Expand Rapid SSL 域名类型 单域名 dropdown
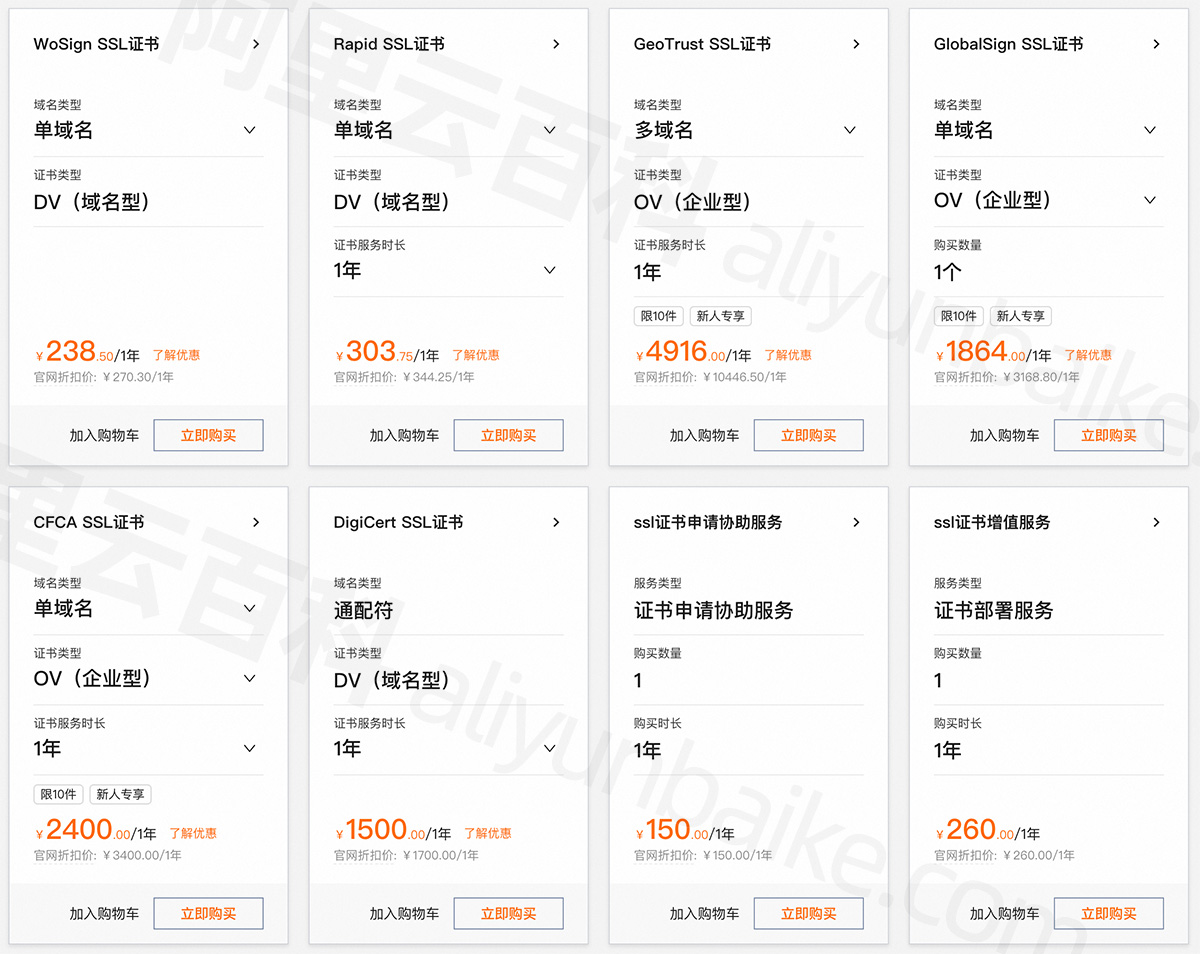Image resolution: width=1200 pixels, height=954 pixels. (x=550, y=130)
